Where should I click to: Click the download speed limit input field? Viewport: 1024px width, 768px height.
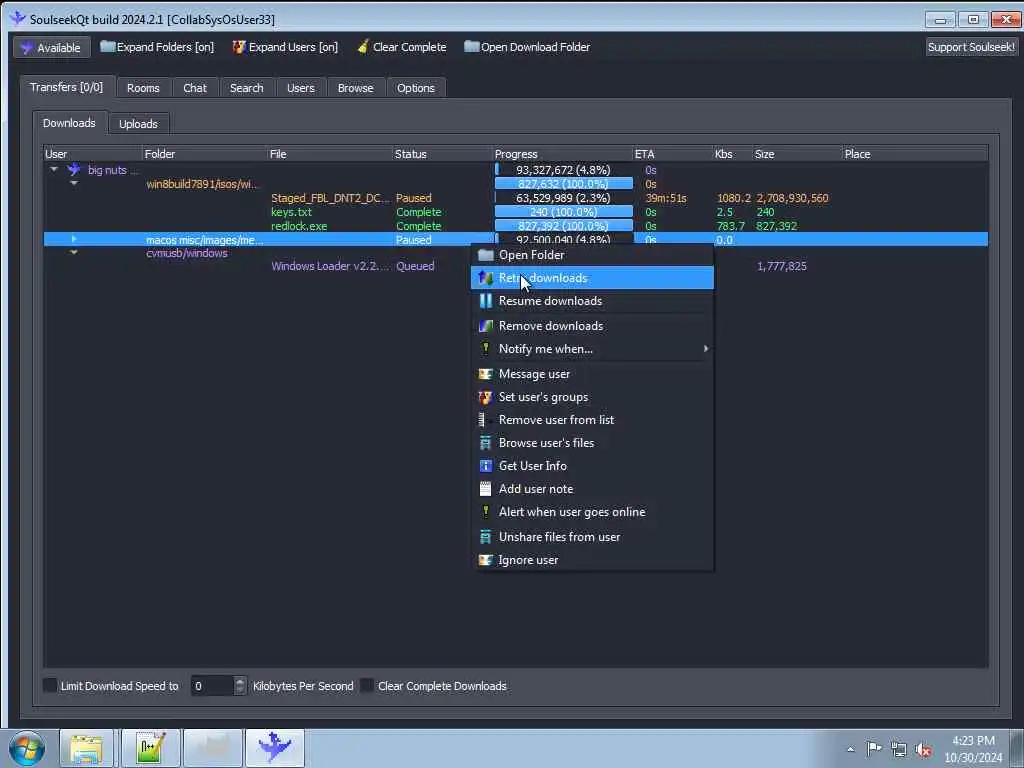[x=212, y=686]
